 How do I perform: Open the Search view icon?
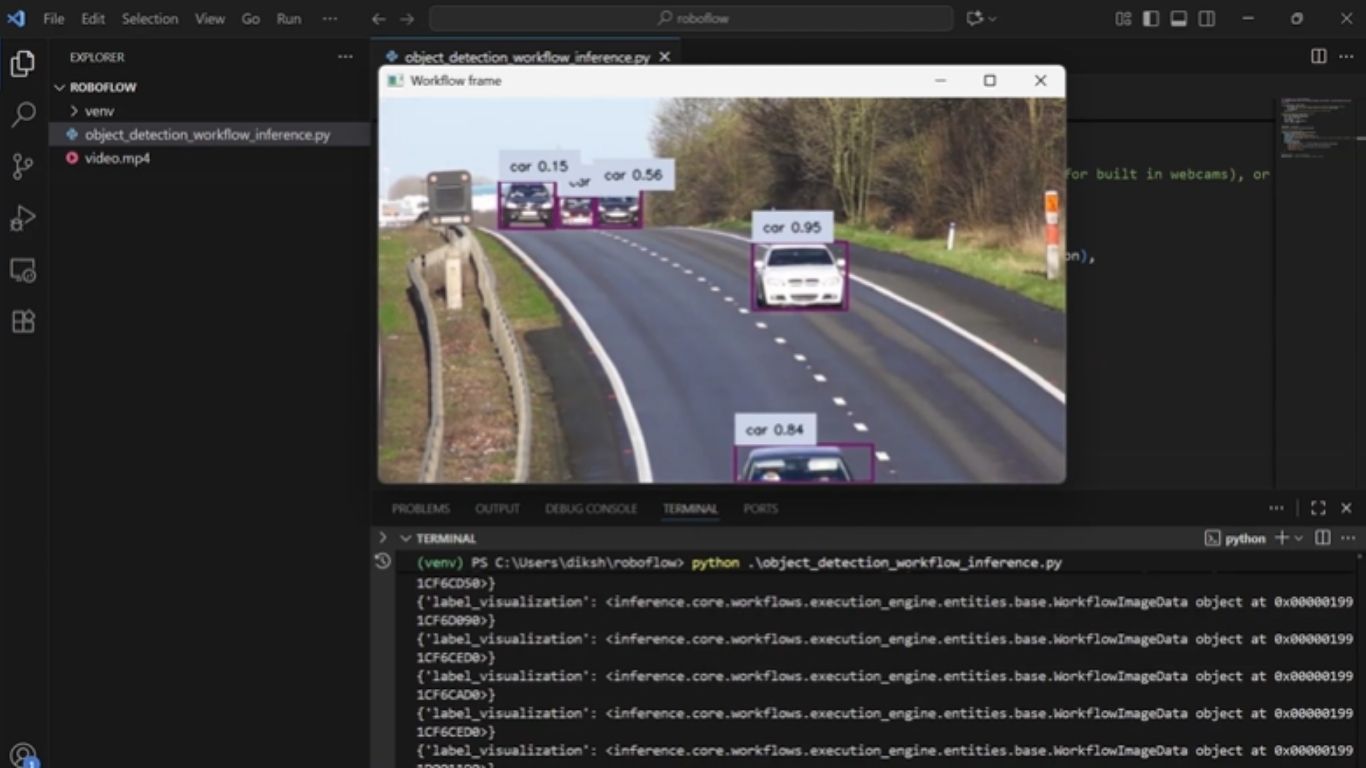[x=22, y=115]
